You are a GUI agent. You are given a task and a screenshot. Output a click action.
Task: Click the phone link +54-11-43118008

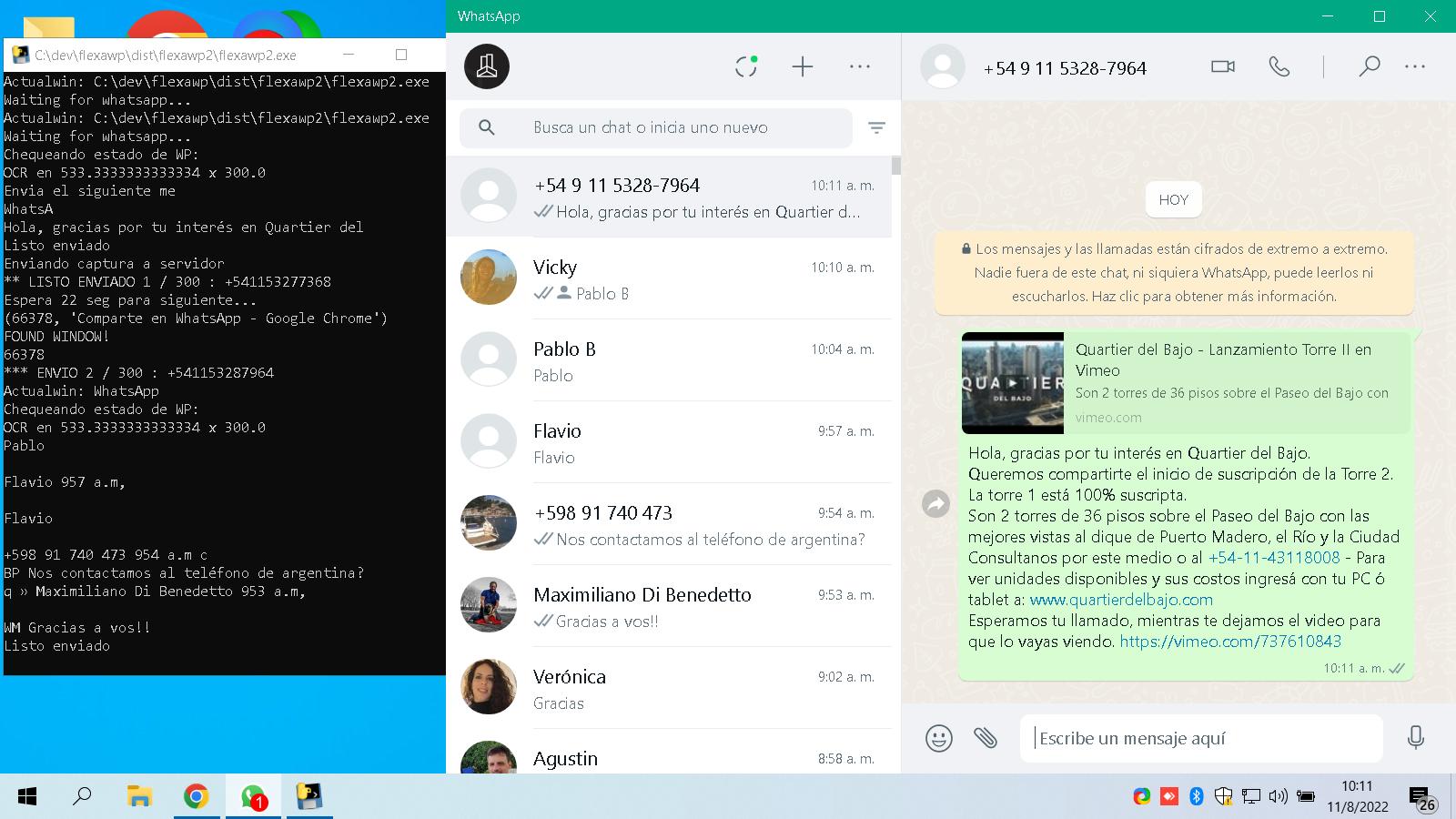1274,557
